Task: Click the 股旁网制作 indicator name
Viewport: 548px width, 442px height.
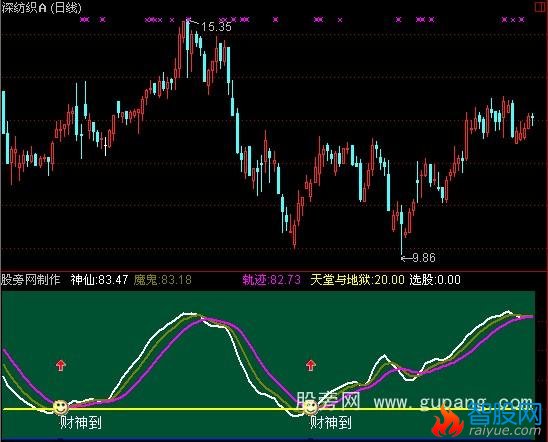Action: pyautogui.click(x=31, y=280)
